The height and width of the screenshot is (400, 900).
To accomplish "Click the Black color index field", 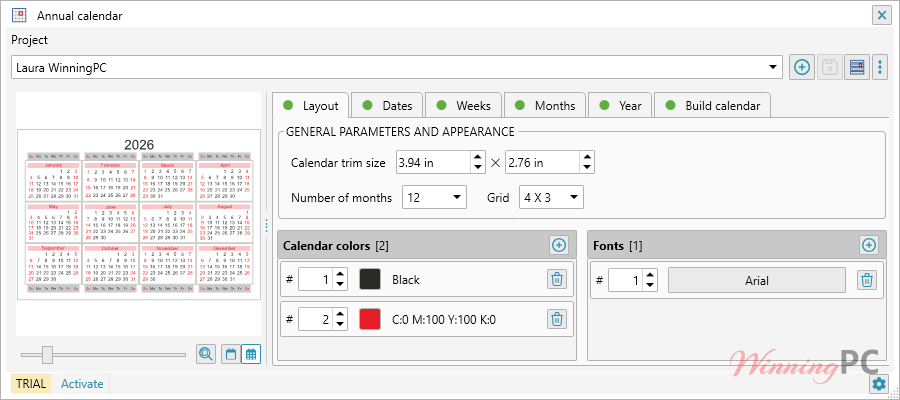I will coord(316,280).
